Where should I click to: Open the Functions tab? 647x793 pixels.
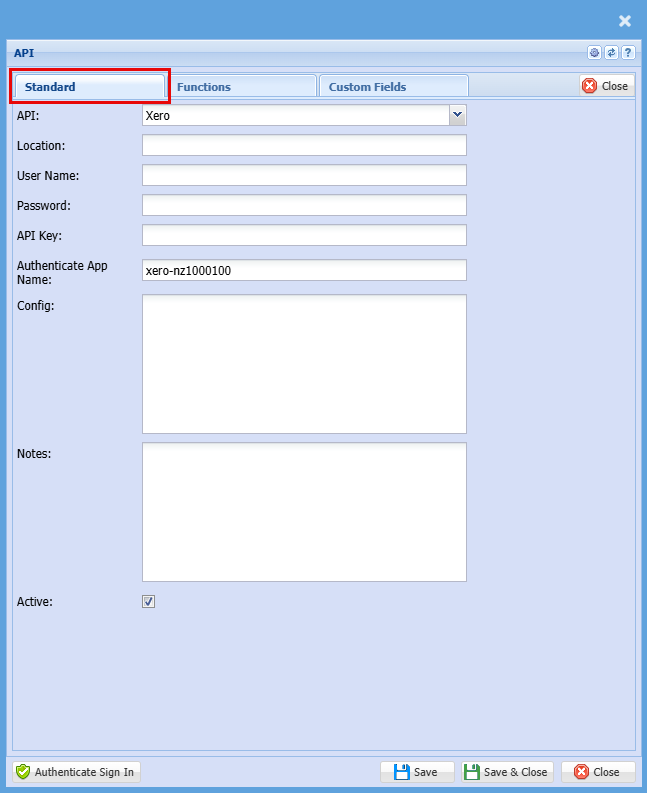[242, 86]
